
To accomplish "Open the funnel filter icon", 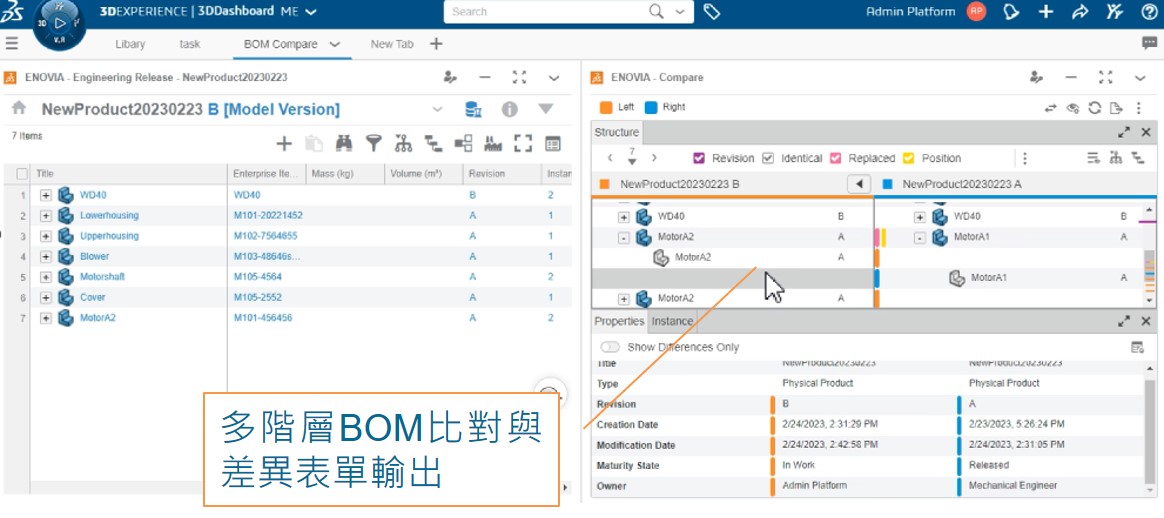I will point(373,143).
